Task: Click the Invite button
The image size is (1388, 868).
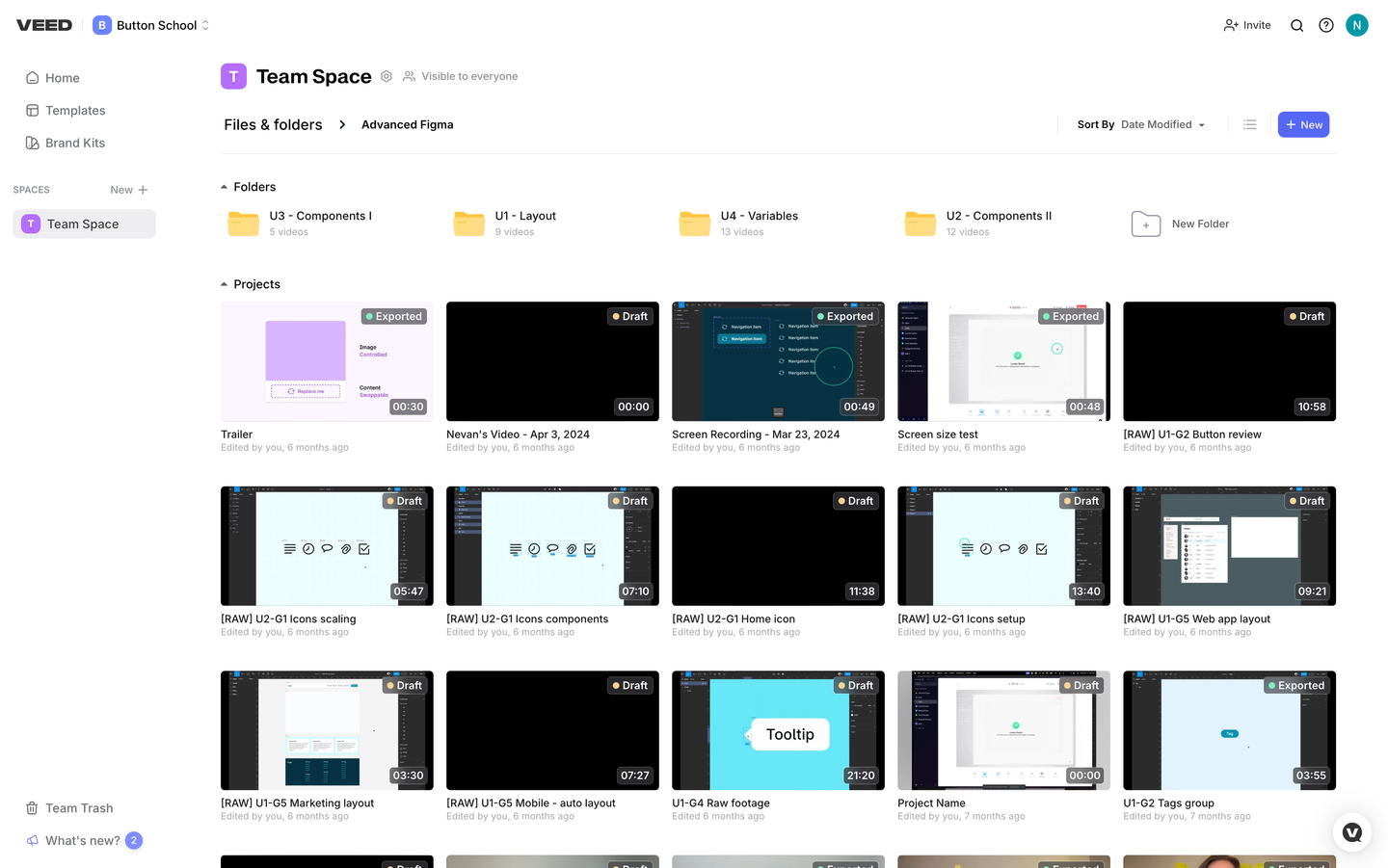Action: click(1247, 25)
